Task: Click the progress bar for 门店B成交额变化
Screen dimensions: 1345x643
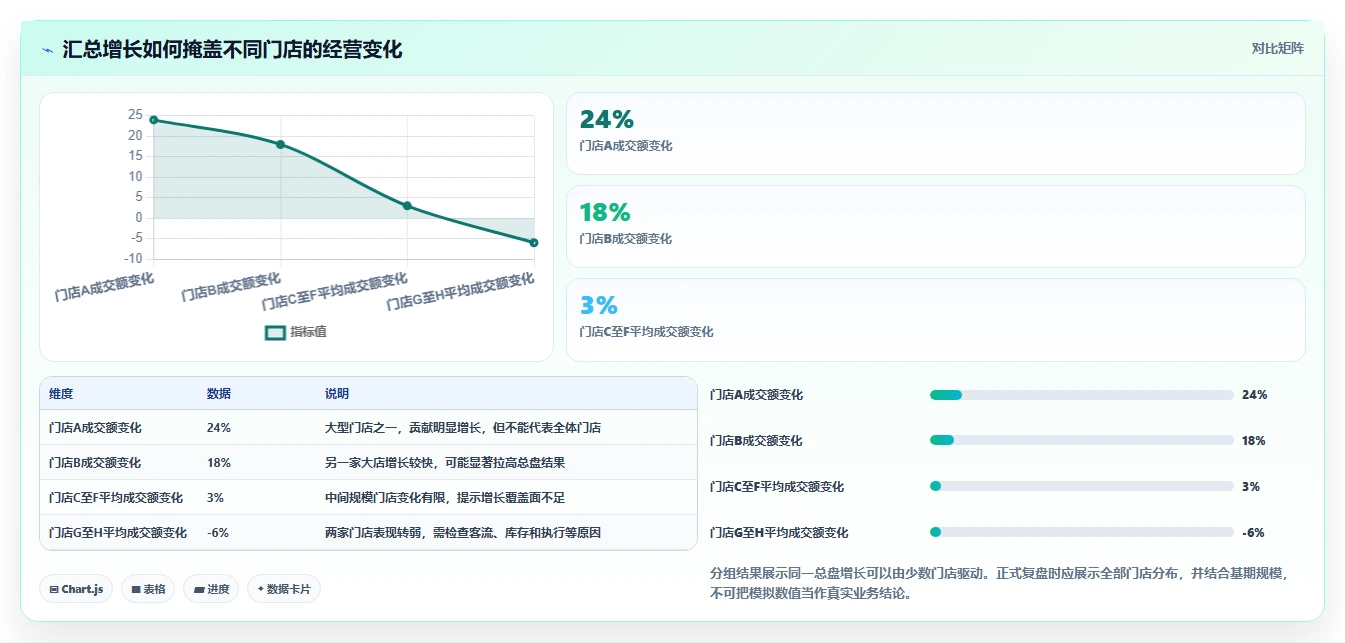Action: (1081, 441)
